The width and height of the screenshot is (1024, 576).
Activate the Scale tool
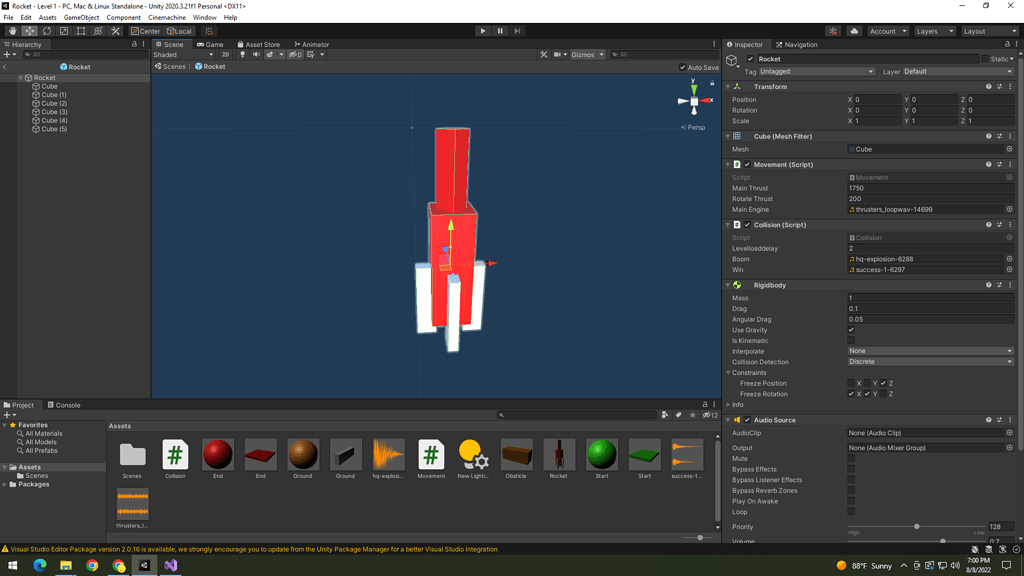63,31
